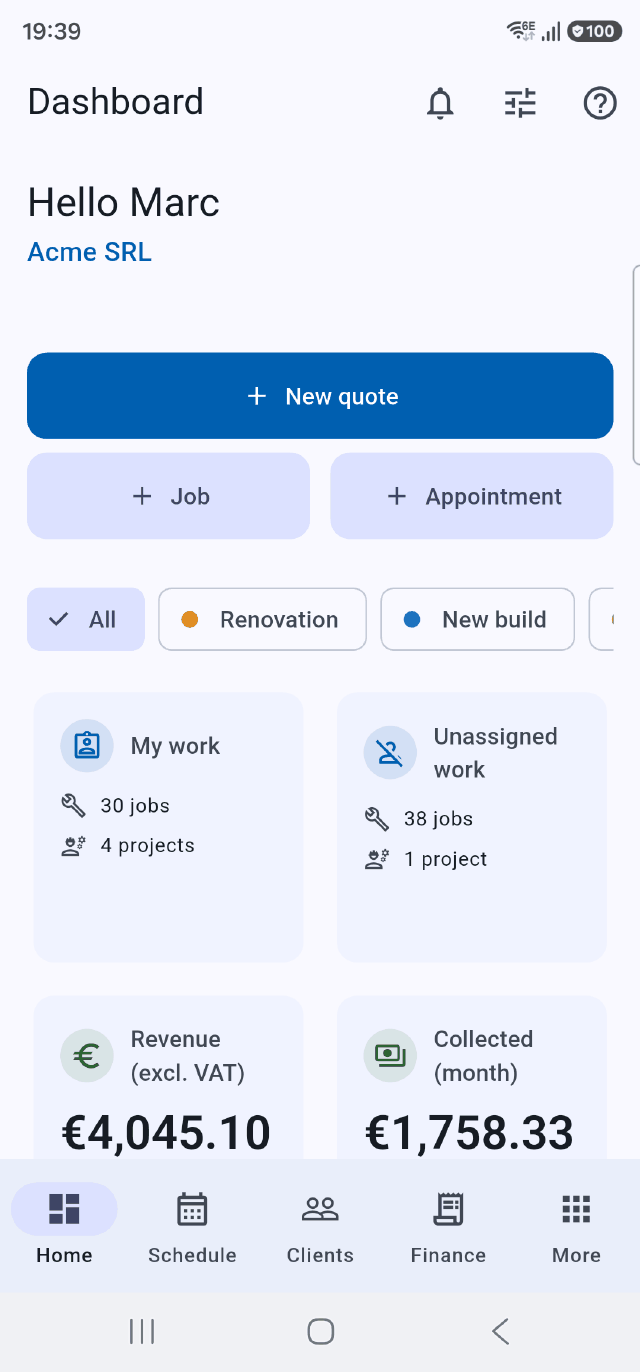Open the Unassigned work card

tap(472, 827)
